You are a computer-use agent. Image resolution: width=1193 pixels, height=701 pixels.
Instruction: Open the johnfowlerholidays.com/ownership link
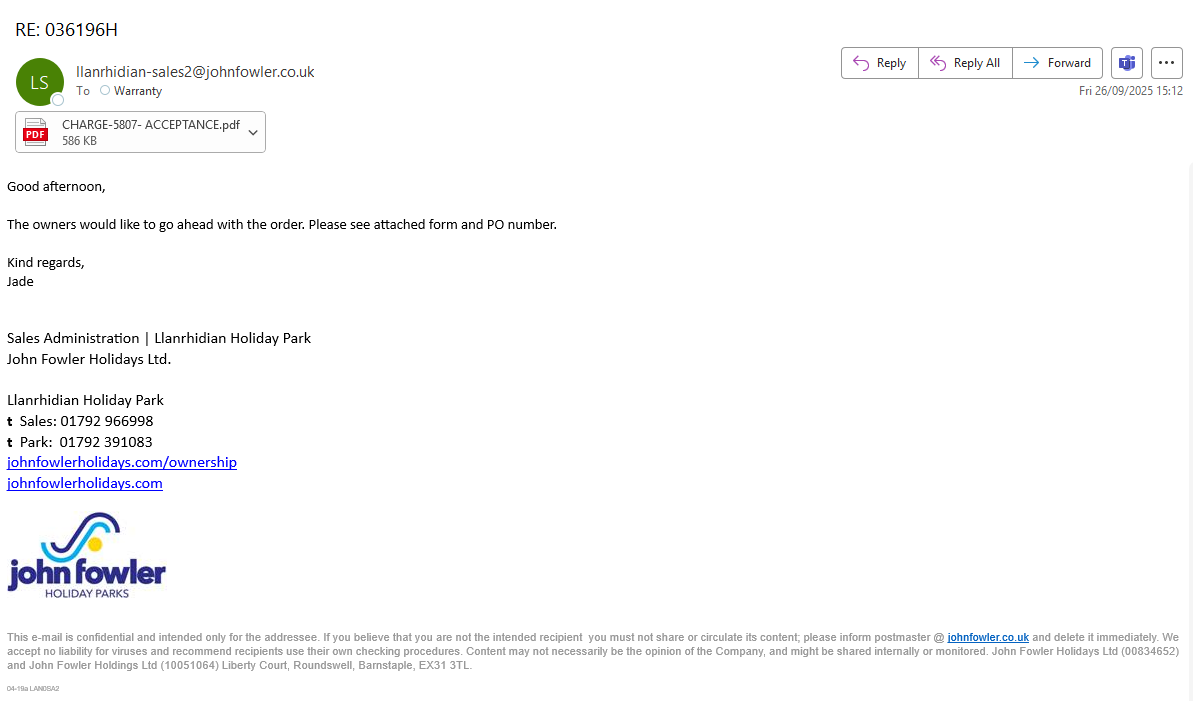pos(122,462)
